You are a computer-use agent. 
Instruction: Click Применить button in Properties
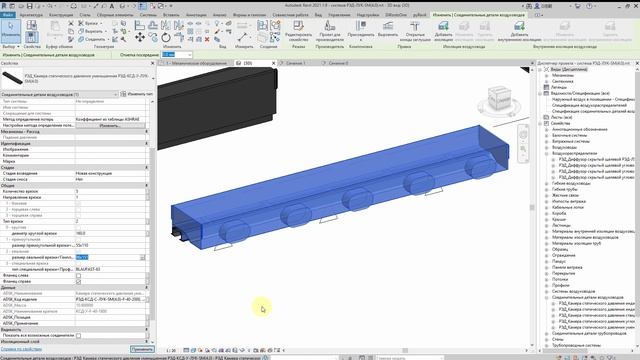(142, 349)
